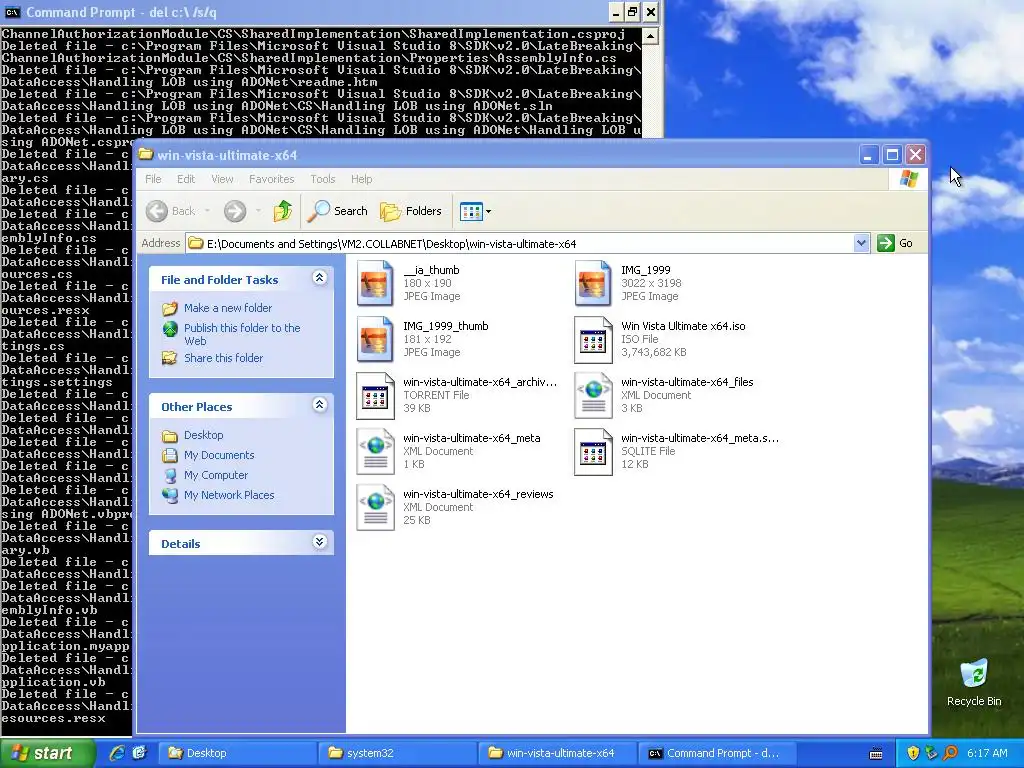The width and height of the screenshot is (1024, 768).
Task: Switch to the system32 taskbar window
Action: pyautogui.click(x=397, y=753)
